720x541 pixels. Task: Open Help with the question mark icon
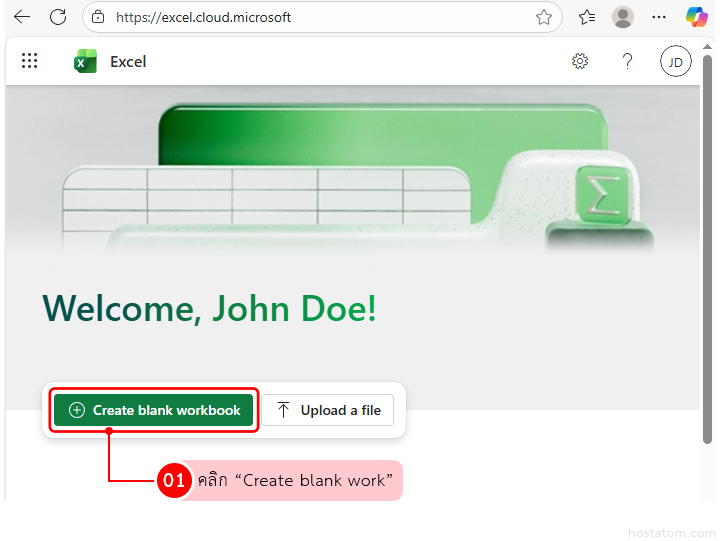pyautogui.click(x=627, y=61)
